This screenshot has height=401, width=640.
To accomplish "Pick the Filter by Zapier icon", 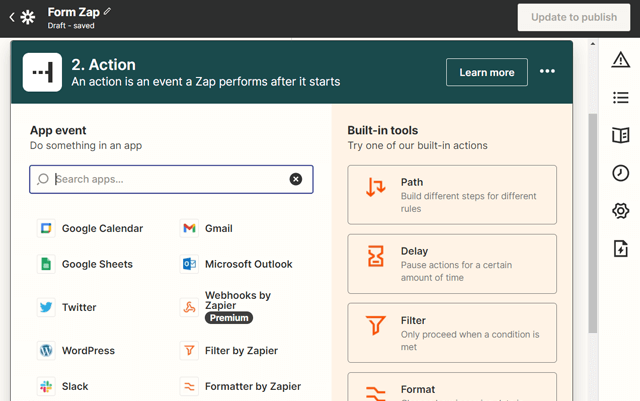I will [x=189, y=350].
